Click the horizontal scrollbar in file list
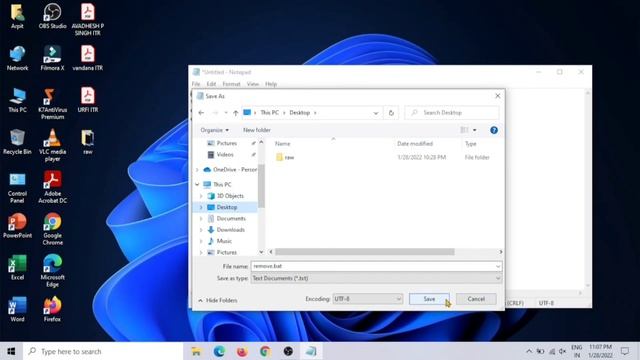 (x=364, y=252)
